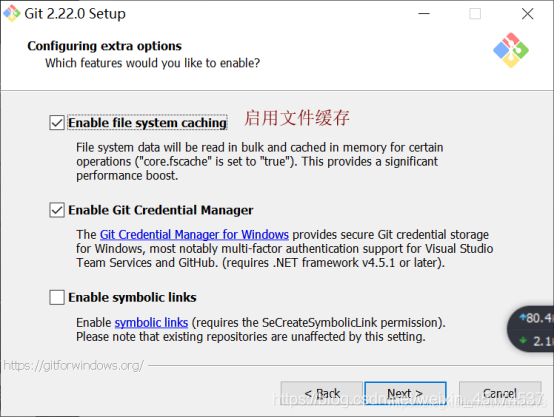The height and width of the screenshot is (418, 554).
Task: Go to the Next setup page
Action: 405,393
